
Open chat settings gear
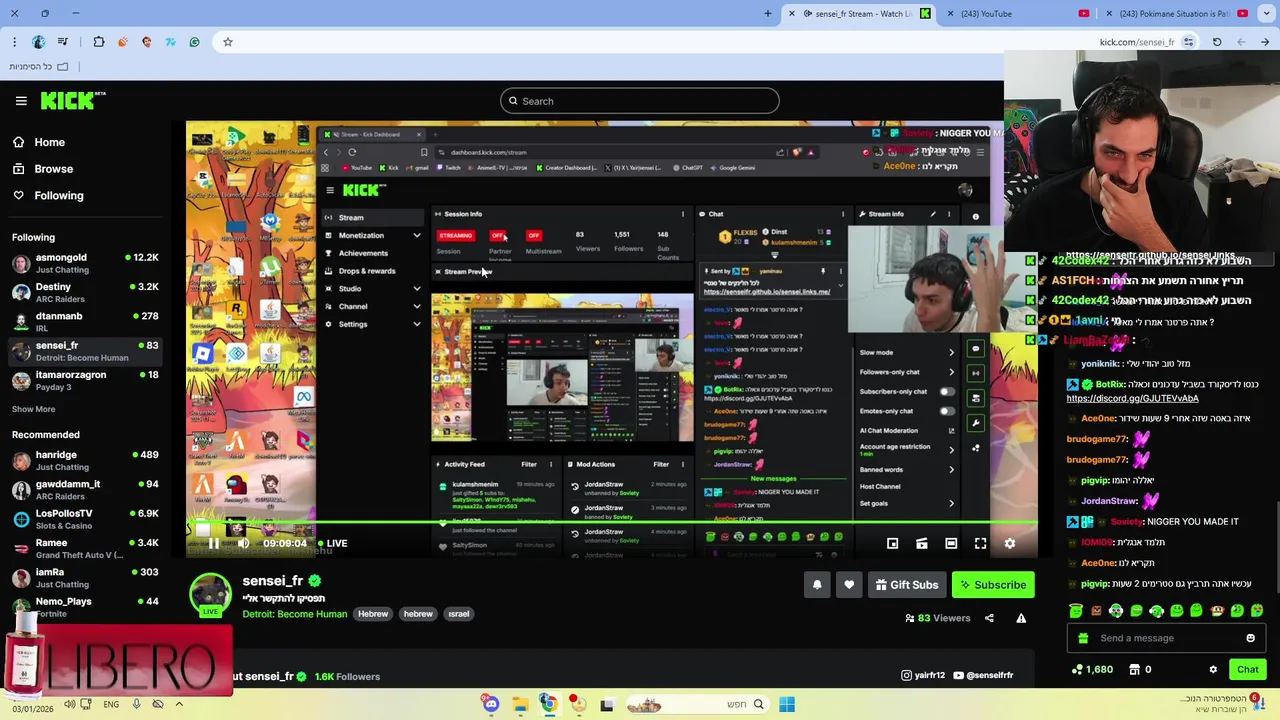[1213, 670]
